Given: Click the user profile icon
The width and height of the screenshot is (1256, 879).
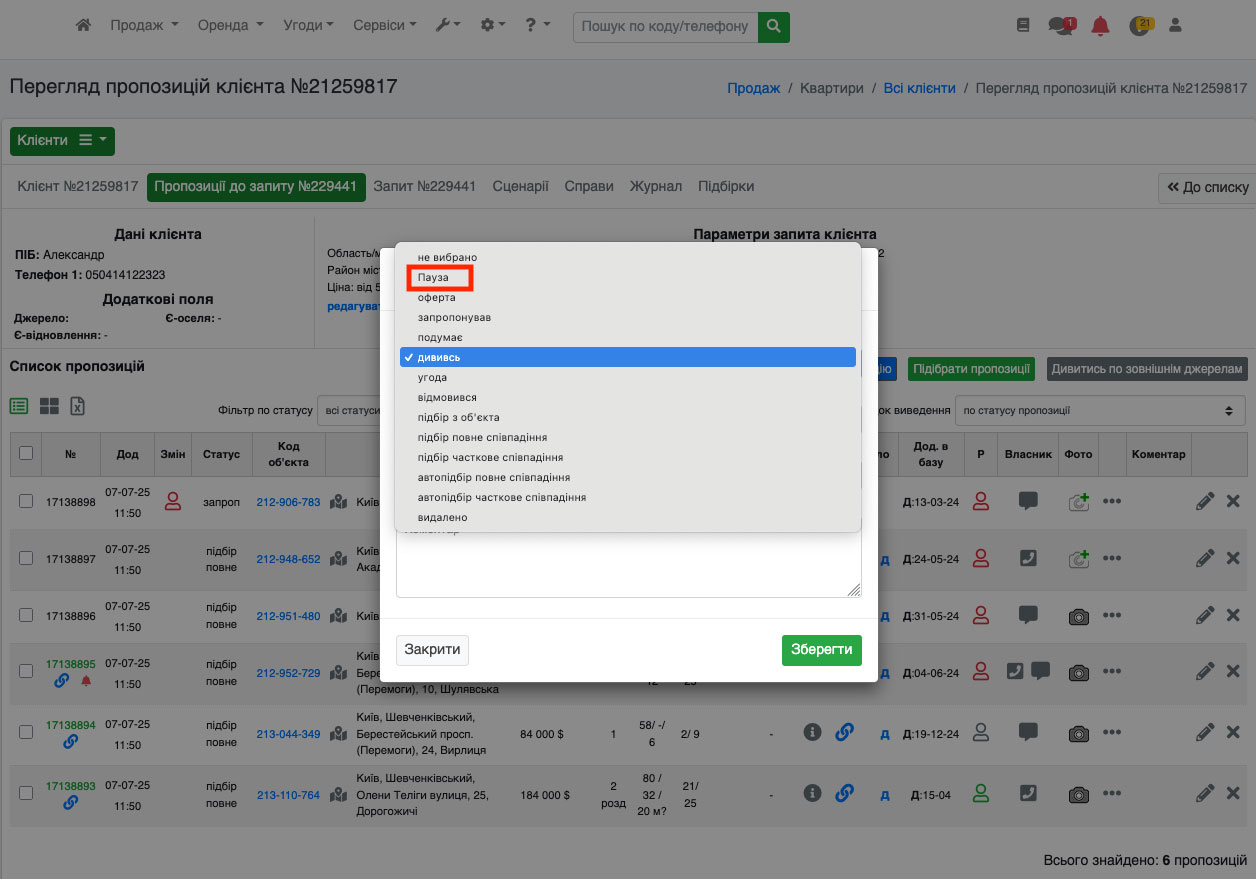Looking at the screenshot, I should pyautogui.click(x=1175, y=26).
